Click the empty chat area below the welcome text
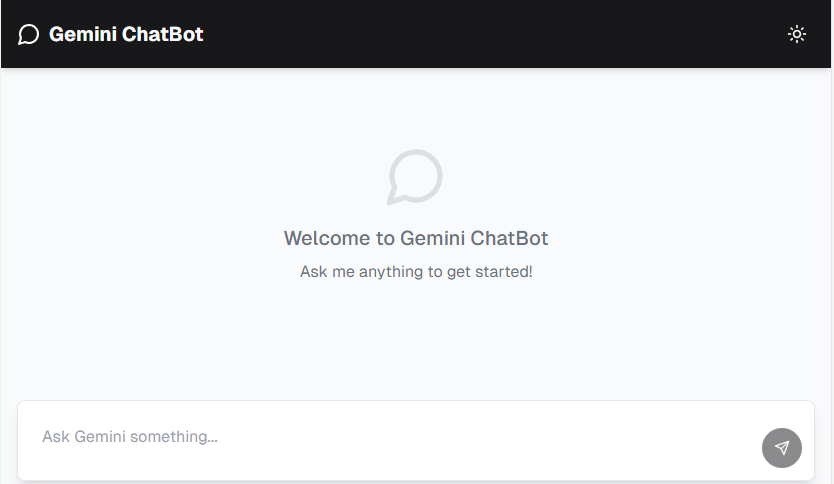834x484 pixels. click(x=416, y=340)
